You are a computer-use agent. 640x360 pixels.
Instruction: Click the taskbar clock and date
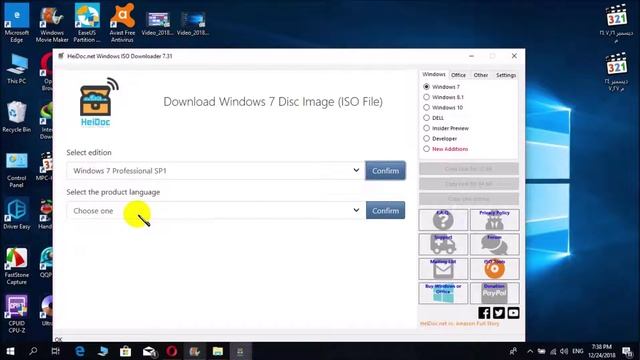(603, 351)
